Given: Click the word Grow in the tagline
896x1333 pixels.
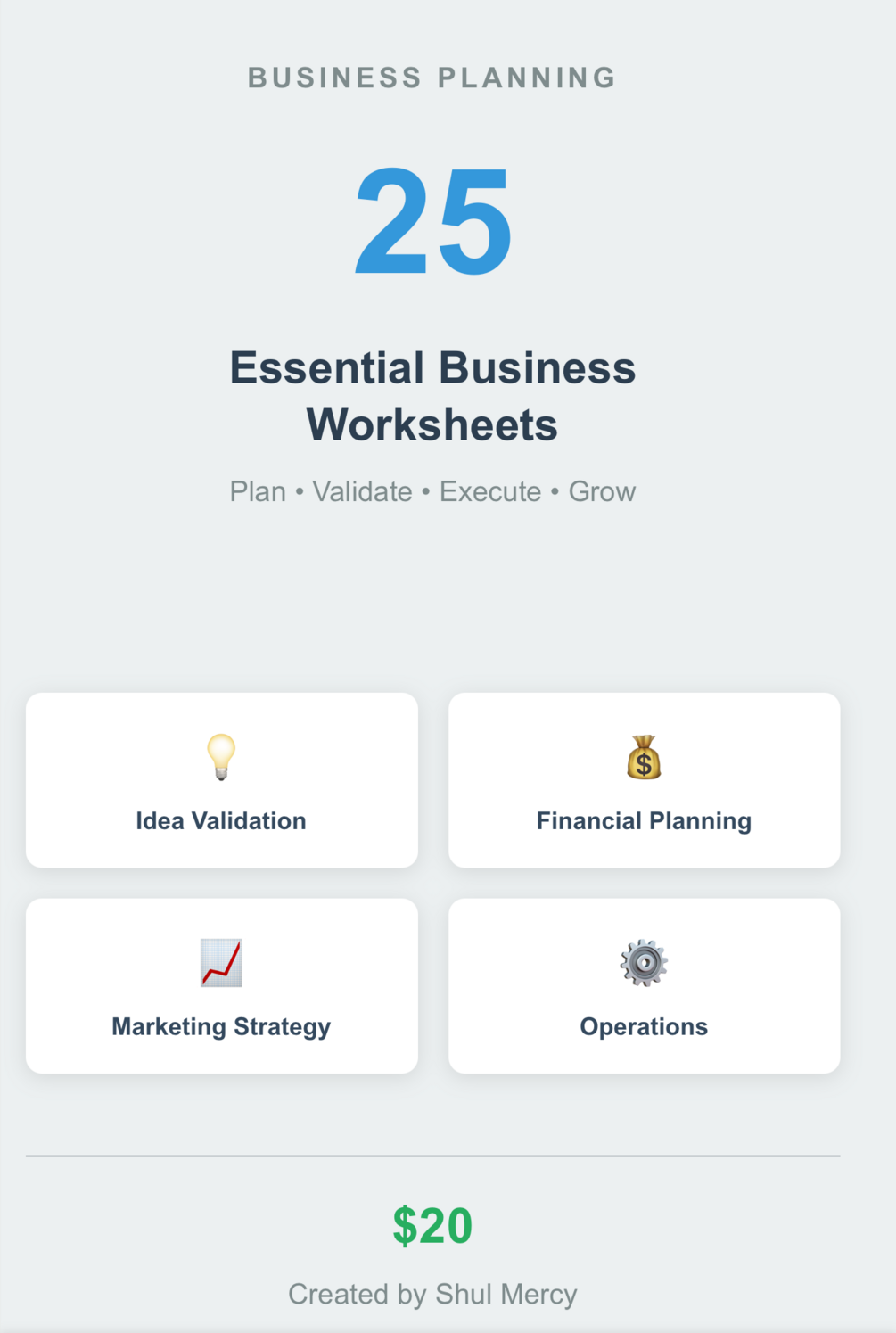Looking at the screenshot, I should (x=602, y=492).
